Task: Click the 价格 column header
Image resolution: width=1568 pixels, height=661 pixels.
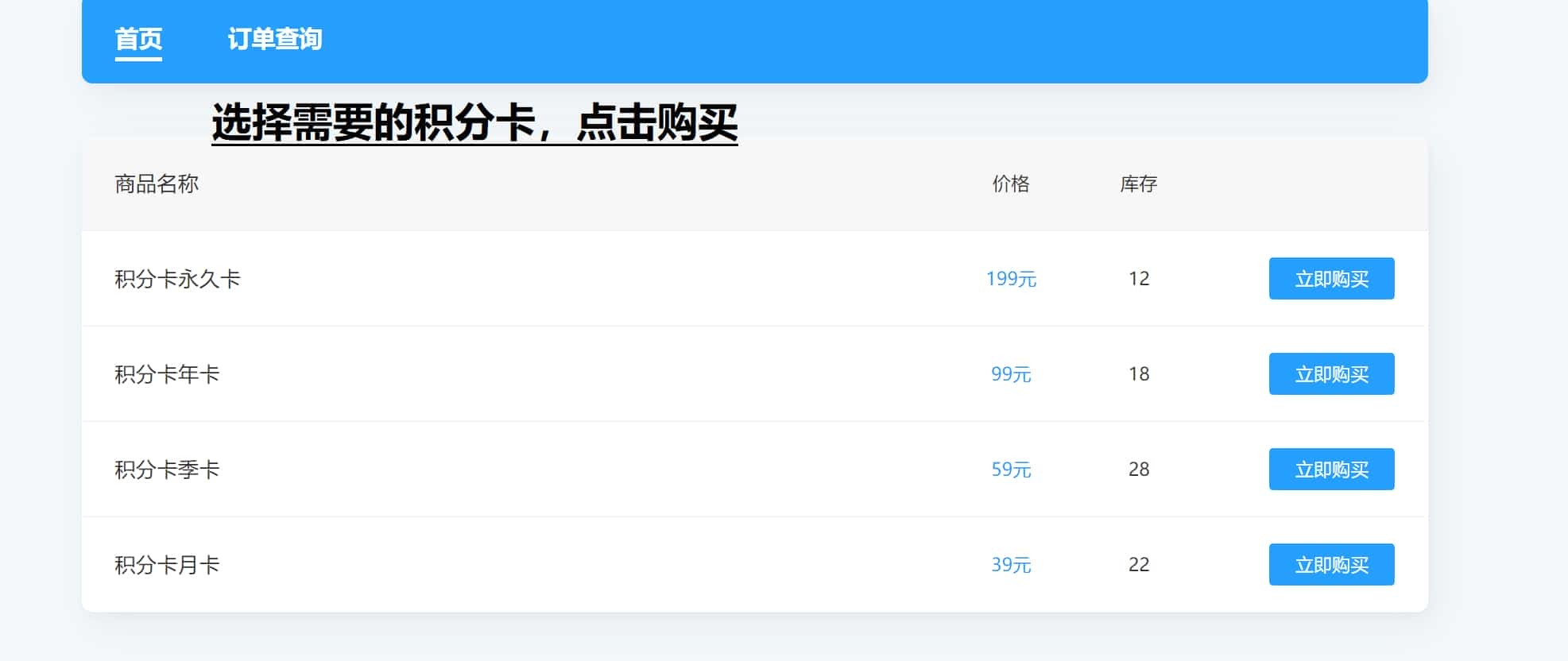Action: [x=1011, y=184]
